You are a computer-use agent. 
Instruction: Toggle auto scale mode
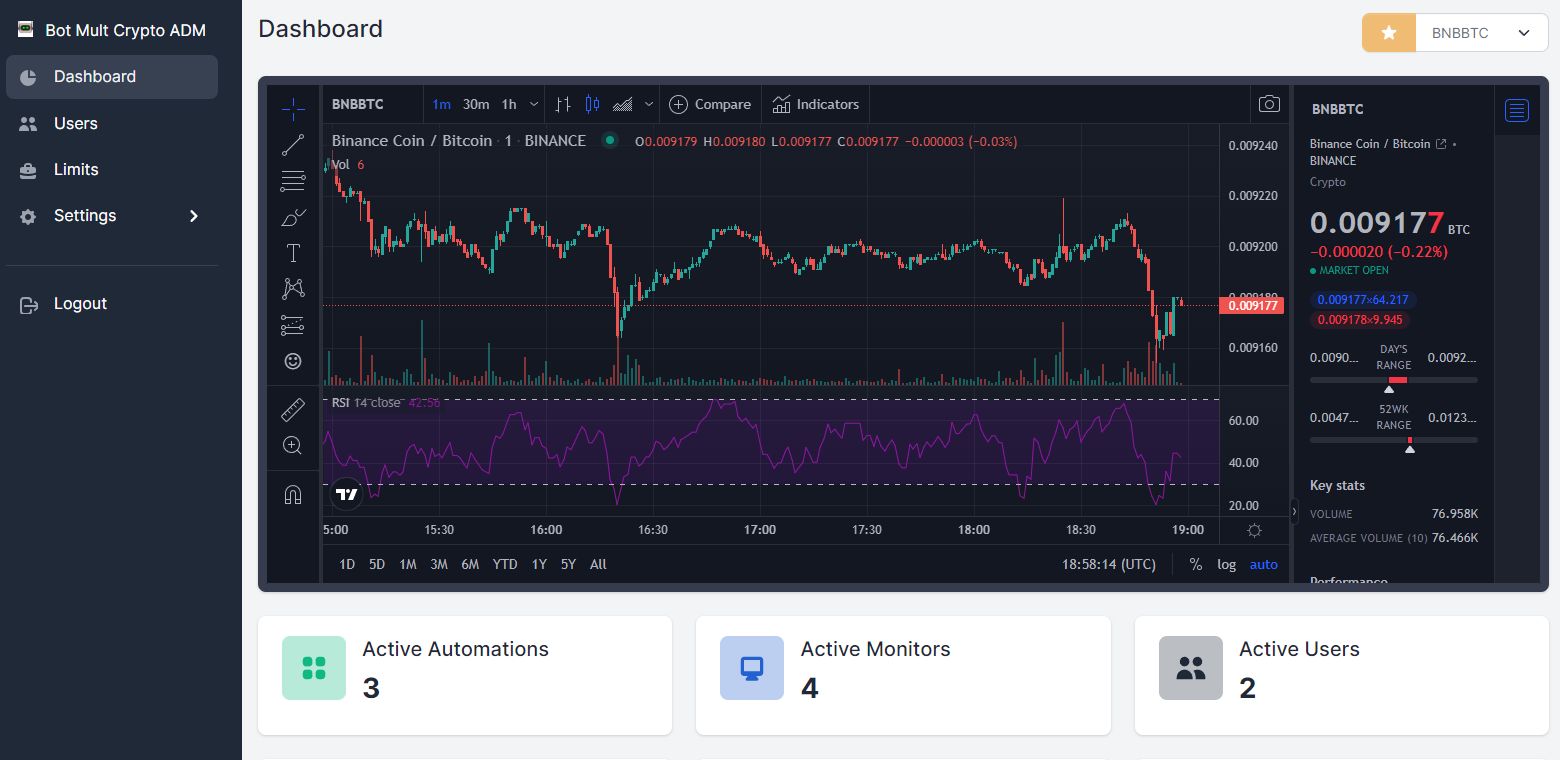point(1264,564)
